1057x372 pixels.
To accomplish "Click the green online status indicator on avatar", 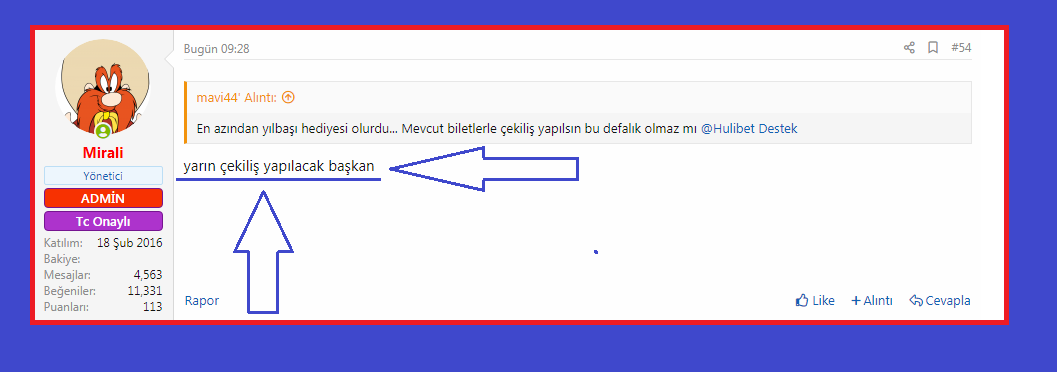I will 103,131.
